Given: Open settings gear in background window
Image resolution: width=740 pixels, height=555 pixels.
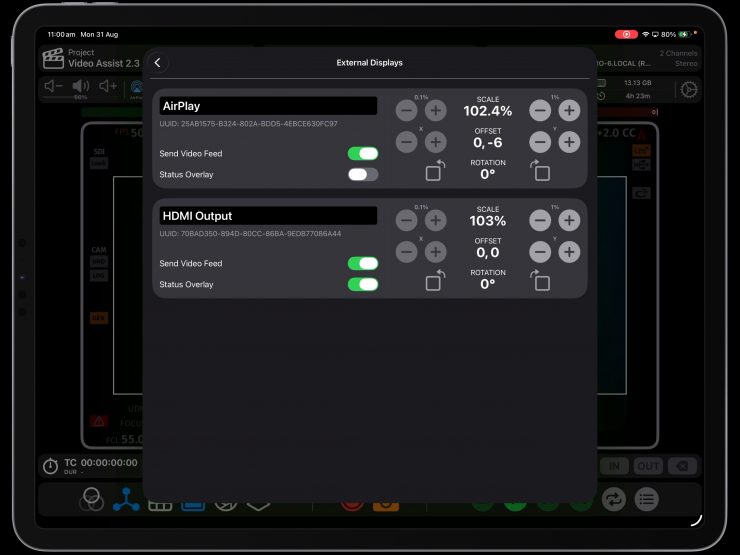Looking at the screenshot, I should click(689, 90).
